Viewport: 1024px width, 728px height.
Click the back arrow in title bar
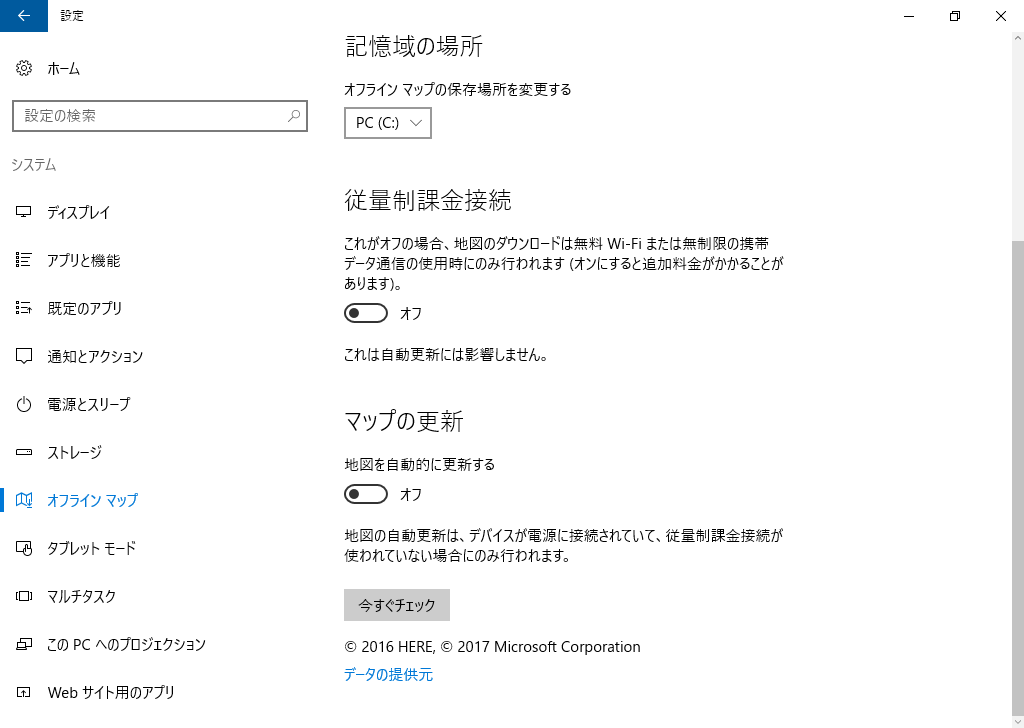(x=24, y=16)
